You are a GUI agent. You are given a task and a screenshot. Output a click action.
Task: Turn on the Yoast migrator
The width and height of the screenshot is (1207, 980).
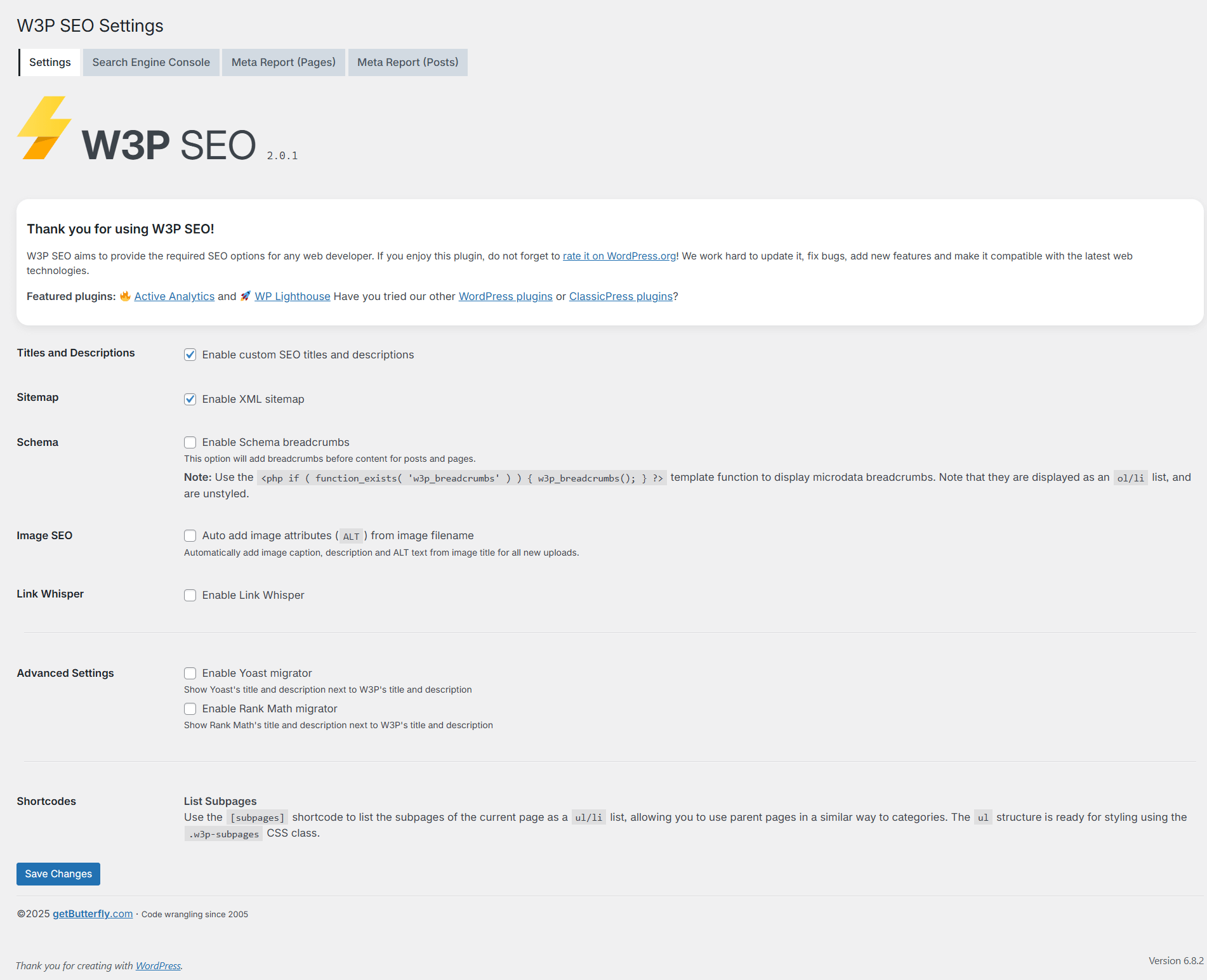[x=190, y=673]
